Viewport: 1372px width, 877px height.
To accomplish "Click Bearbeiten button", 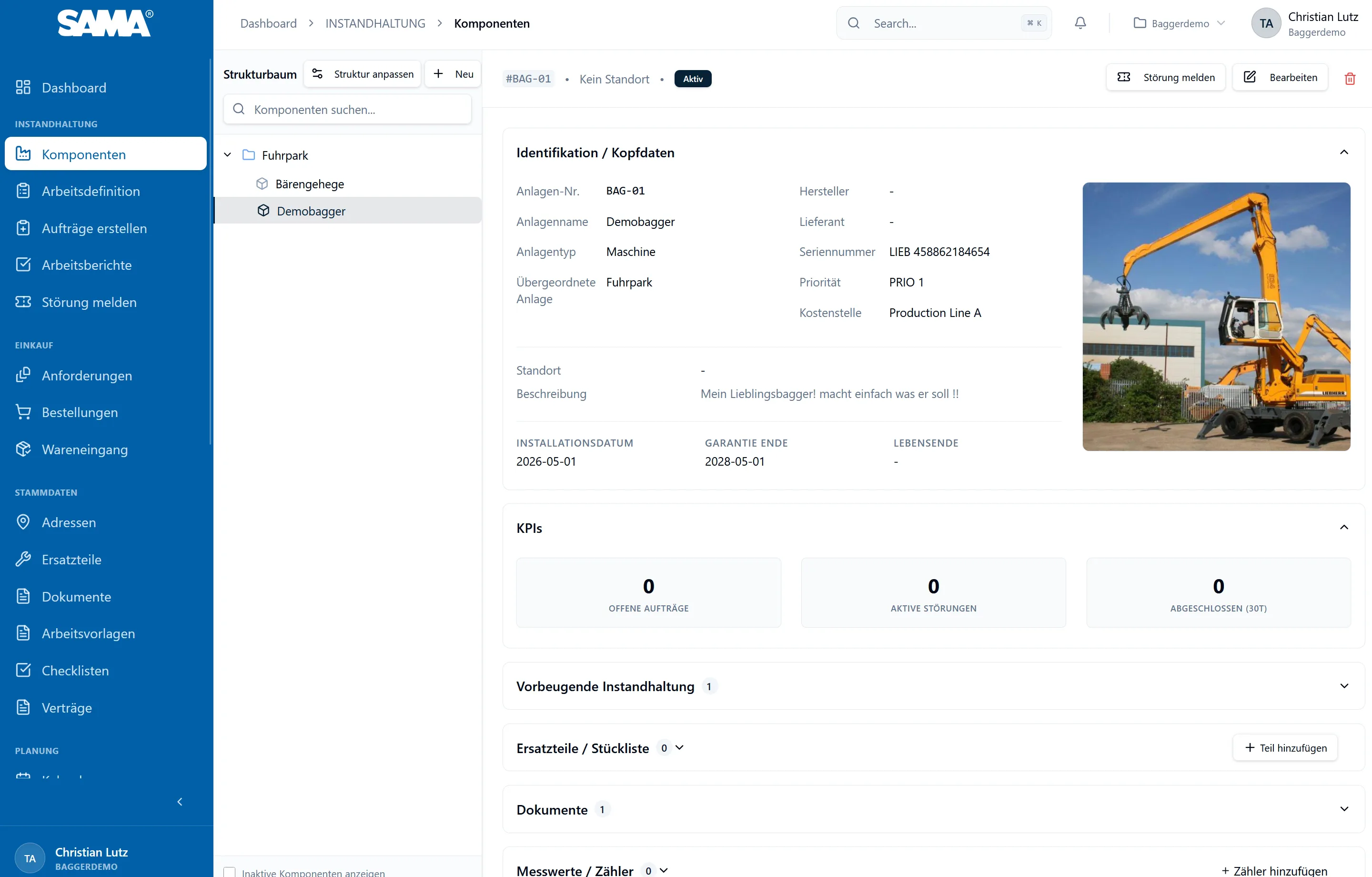I will 1280,78.
